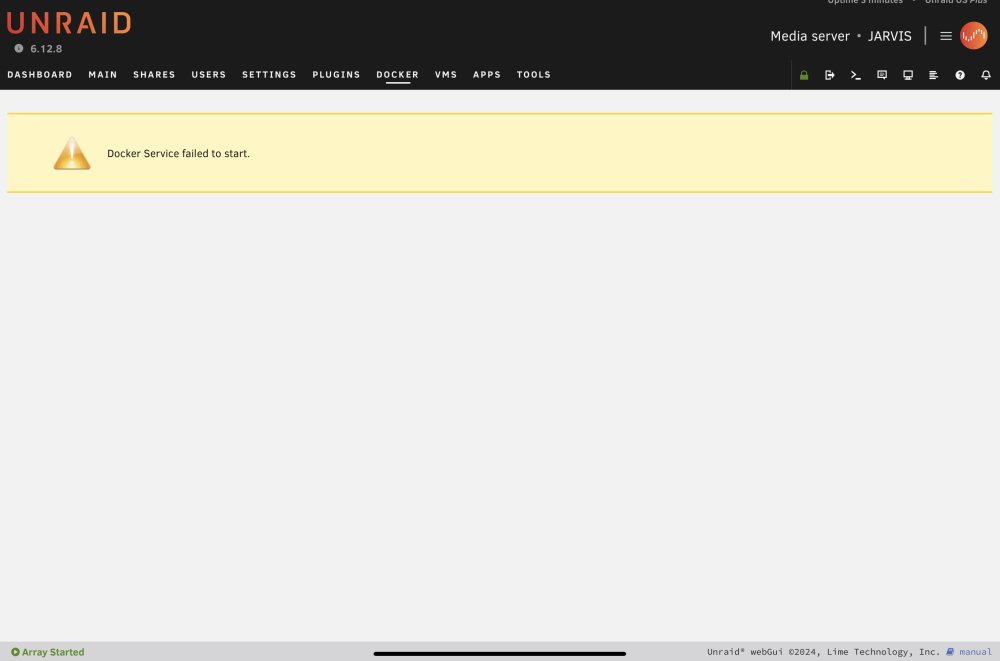The image size is (1000, 661).
Task: Click the green lock icon
Action: pos(804,75)
